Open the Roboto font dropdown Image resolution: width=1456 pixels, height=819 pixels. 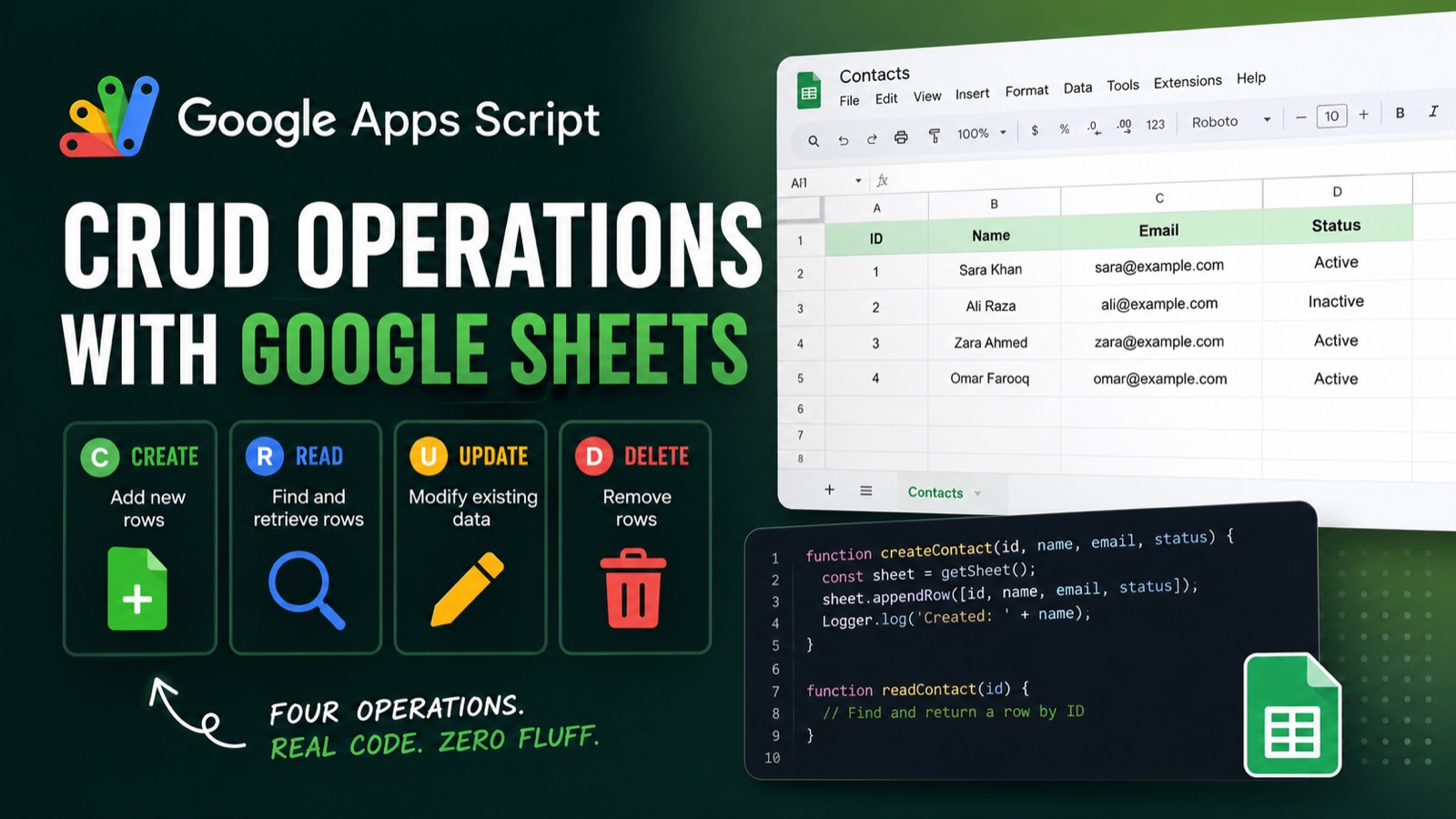1231,121
